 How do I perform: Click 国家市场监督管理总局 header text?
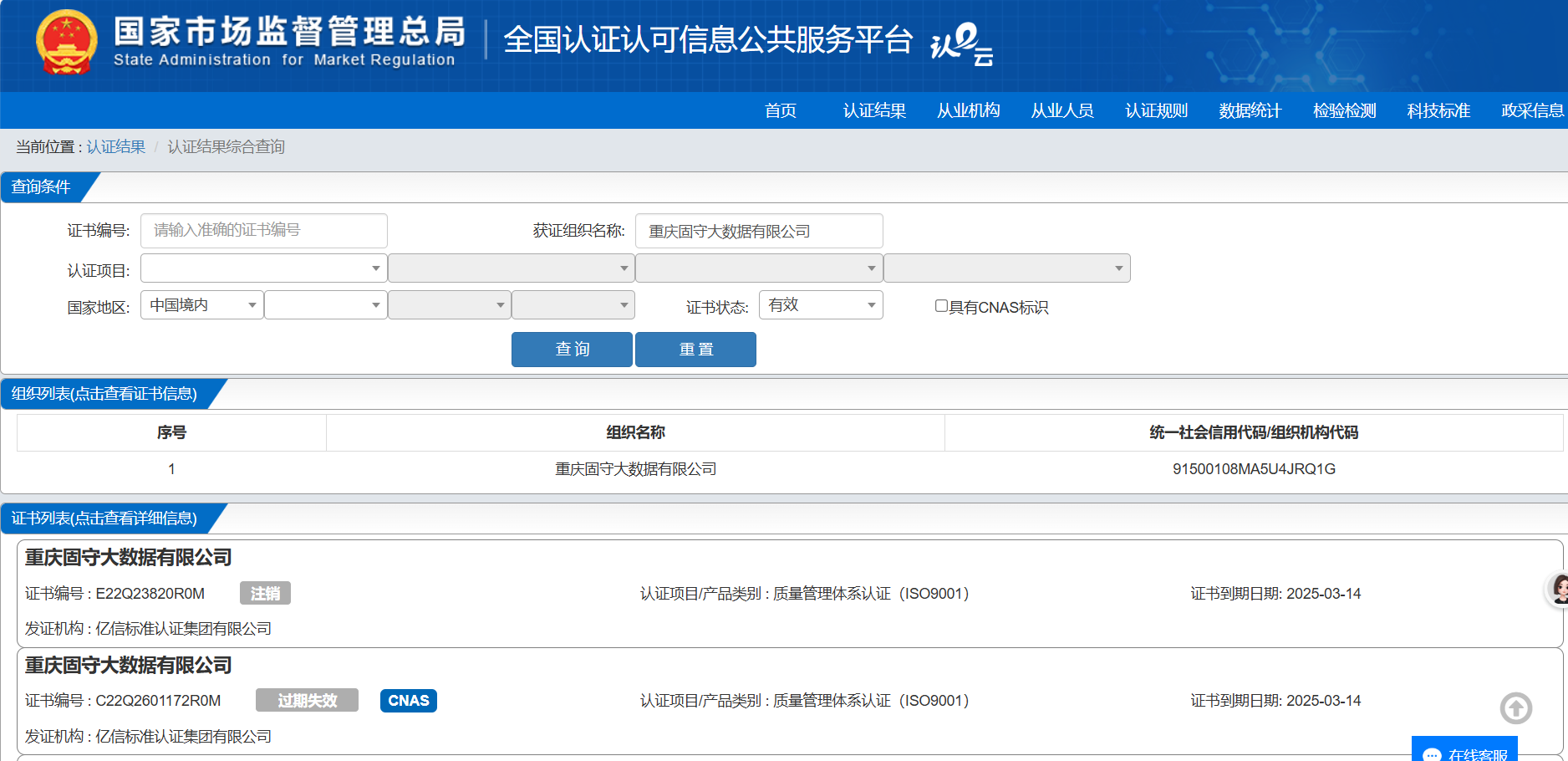click(289, 32)
